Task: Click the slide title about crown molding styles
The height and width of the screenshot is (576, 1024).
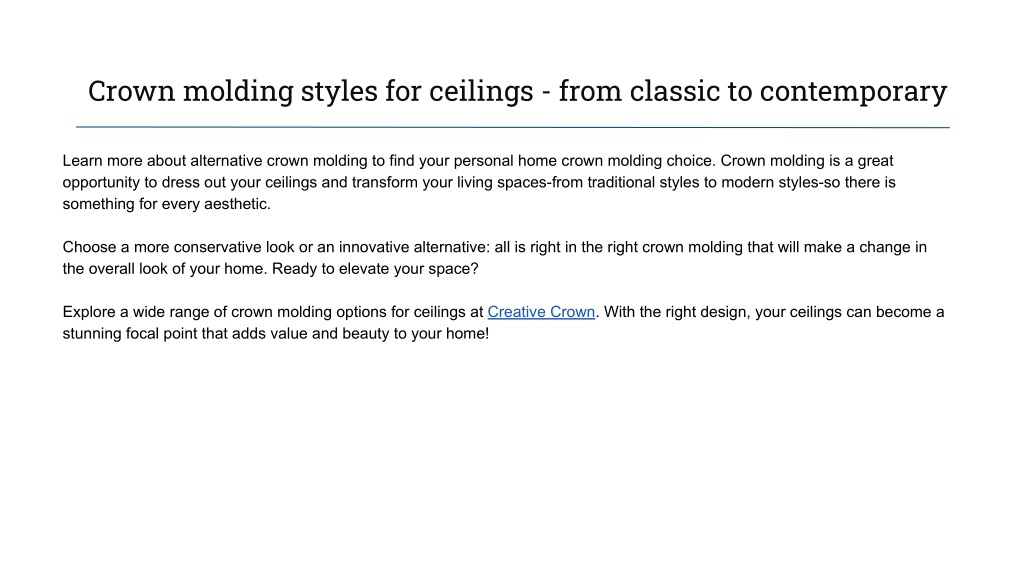Action: pos(517,91)
